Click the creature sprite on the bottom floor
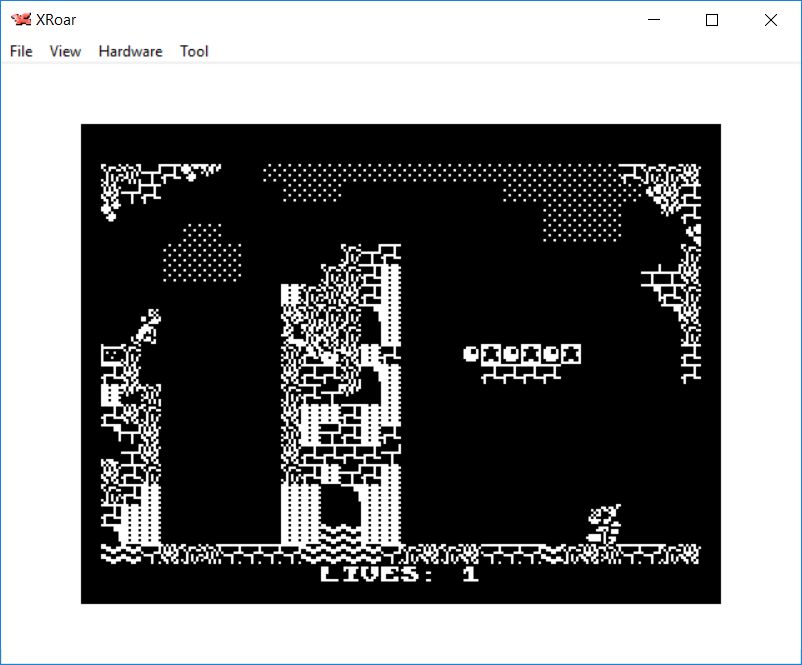This screenshot has height=665, width=802. coord(604,524)
